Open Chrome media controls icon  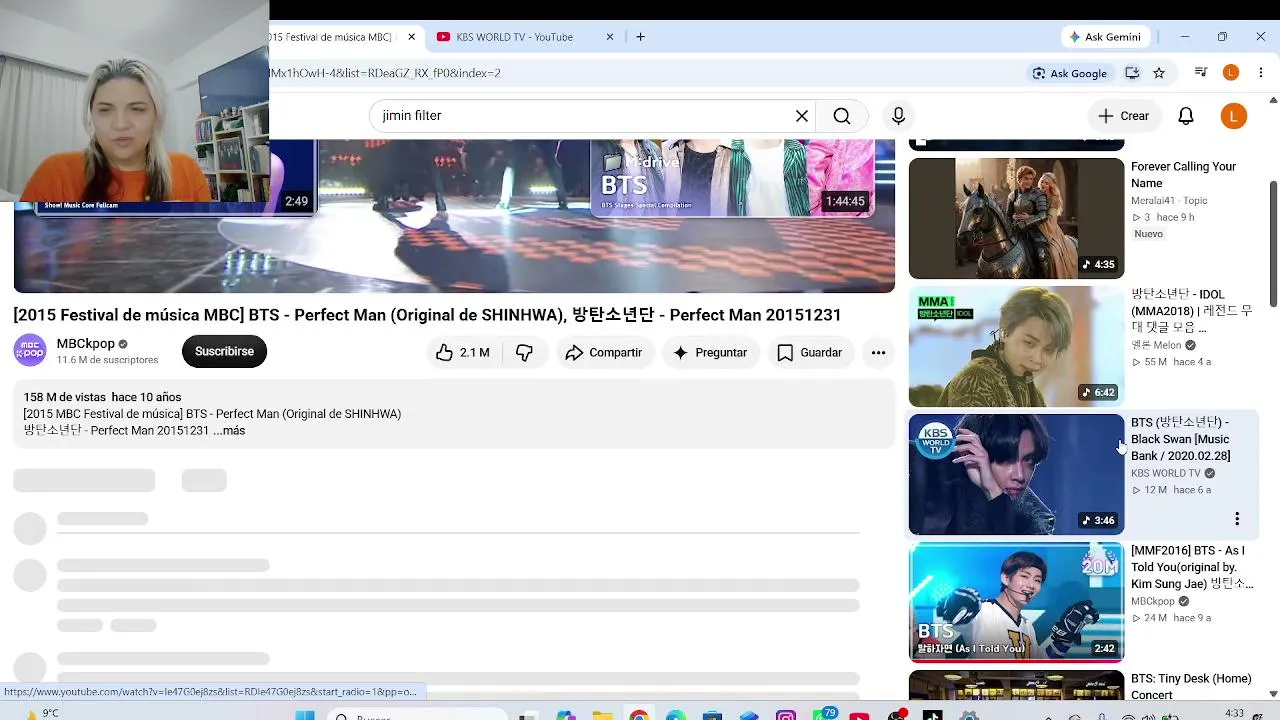pos(1201,73)
